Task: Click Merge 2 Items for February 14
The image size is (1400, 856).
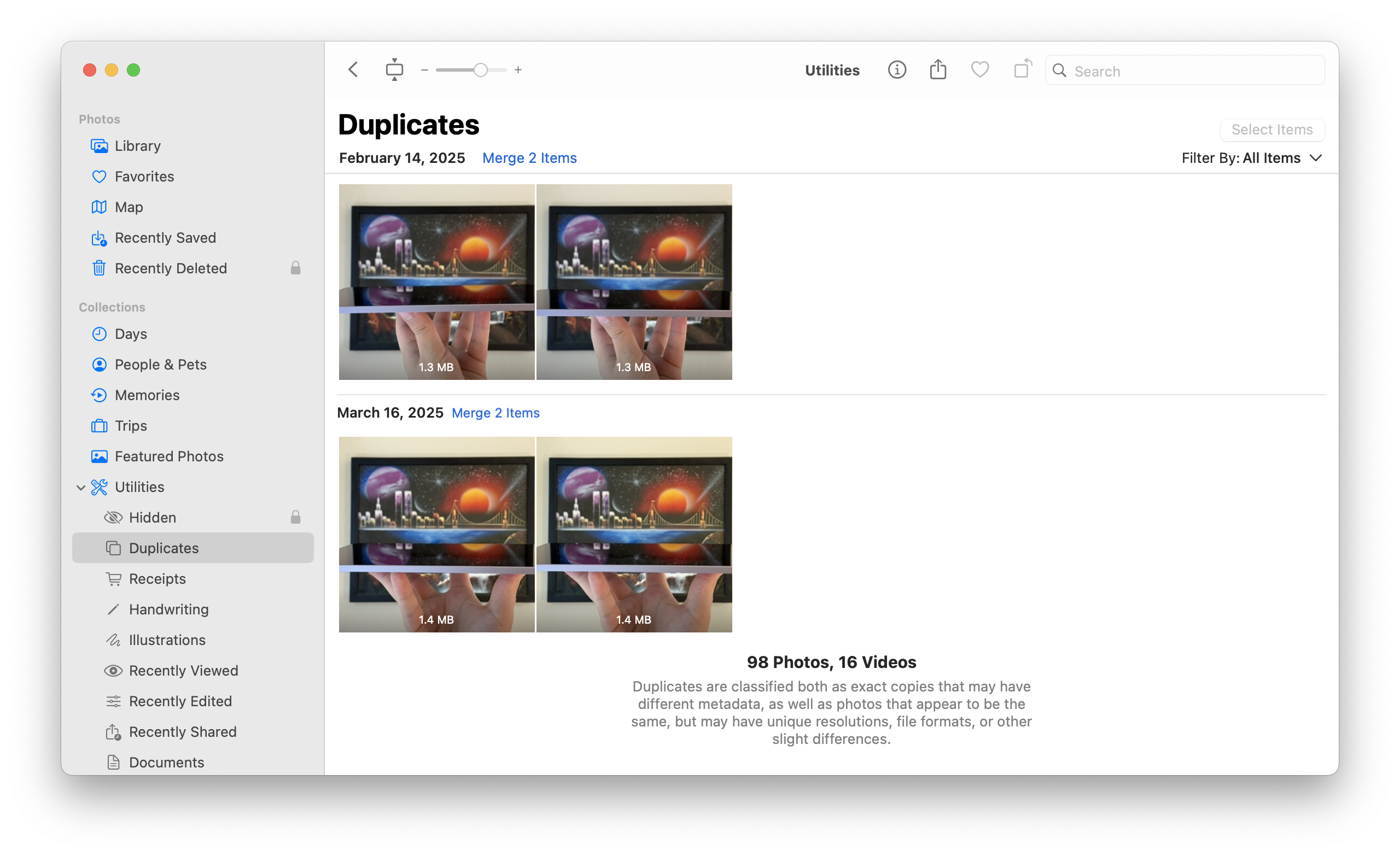Action: (x=529, y=158)
